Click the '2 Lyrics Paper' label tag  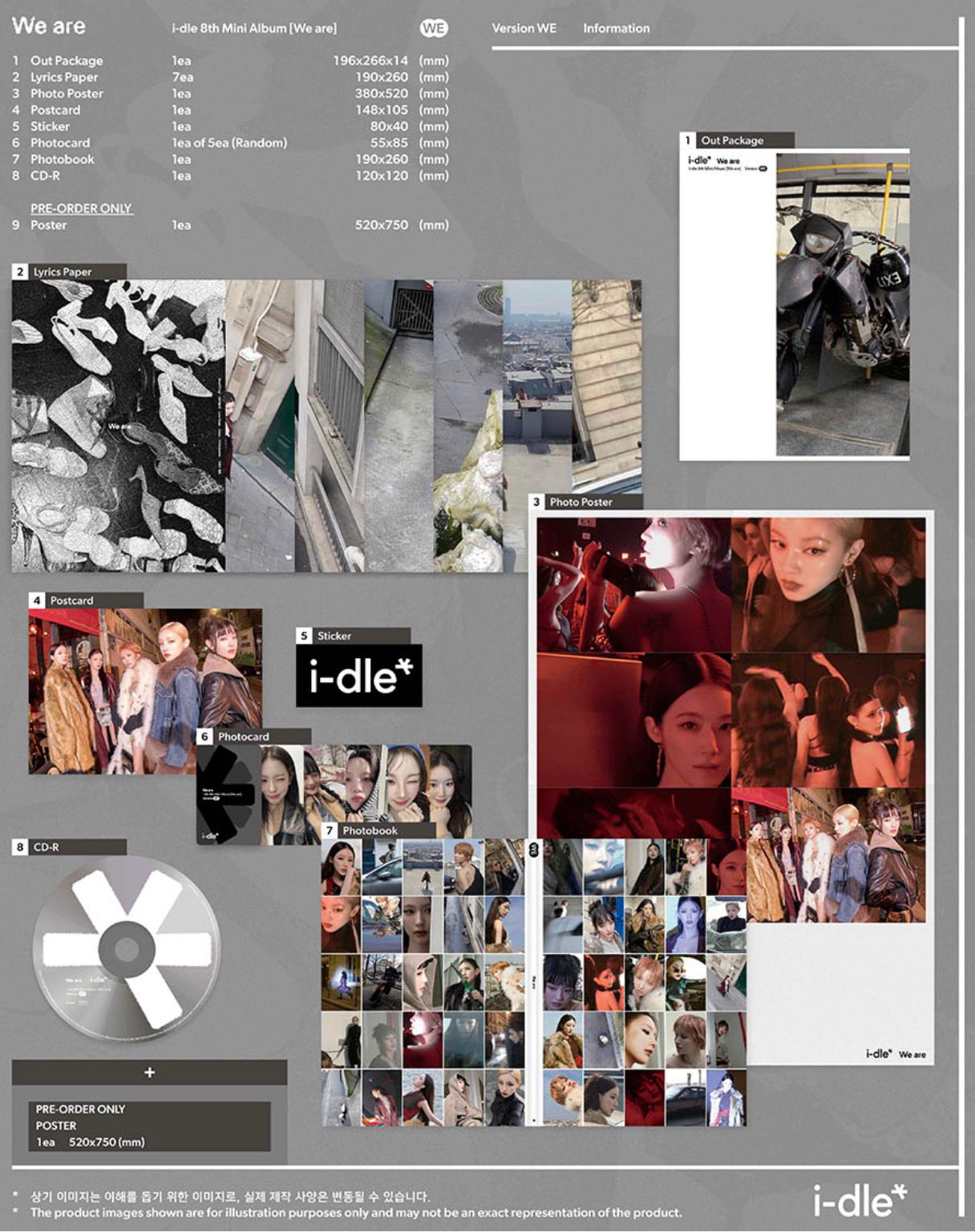[x=69, y=272]
